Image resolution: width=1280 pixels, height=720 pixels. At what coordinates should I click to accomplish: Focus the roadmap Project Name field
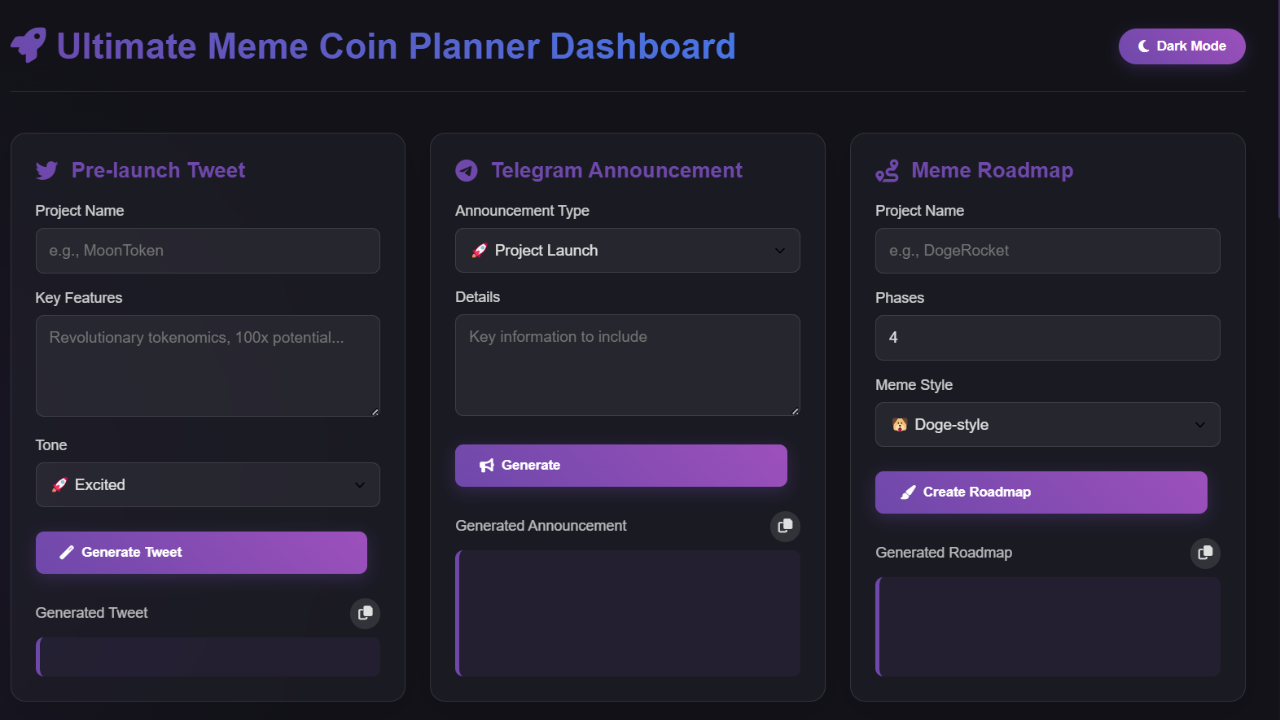(1047, 251)
